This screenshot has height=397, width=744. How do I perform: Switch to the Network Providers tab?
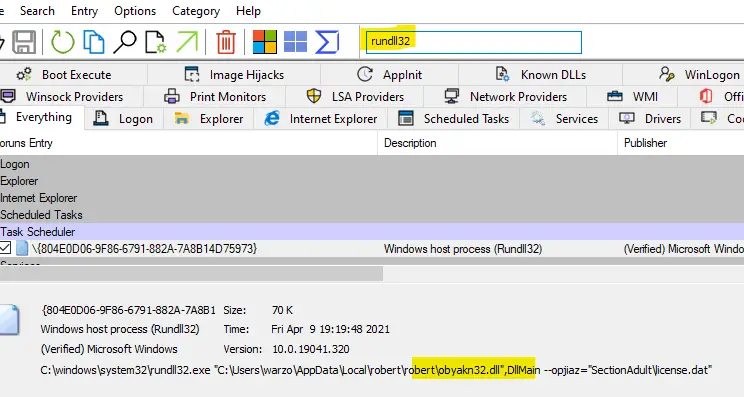pos(505,96)
